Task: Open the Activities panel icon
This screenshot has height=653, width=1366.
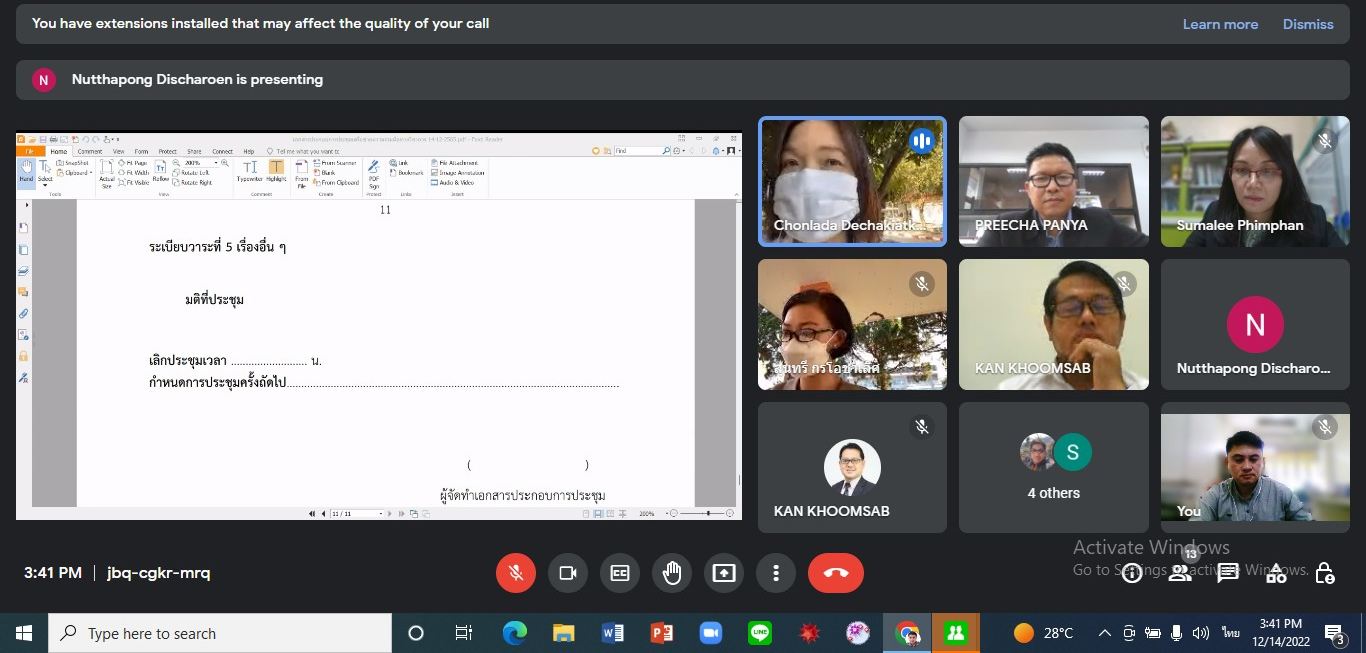Action: (1276, 573)
